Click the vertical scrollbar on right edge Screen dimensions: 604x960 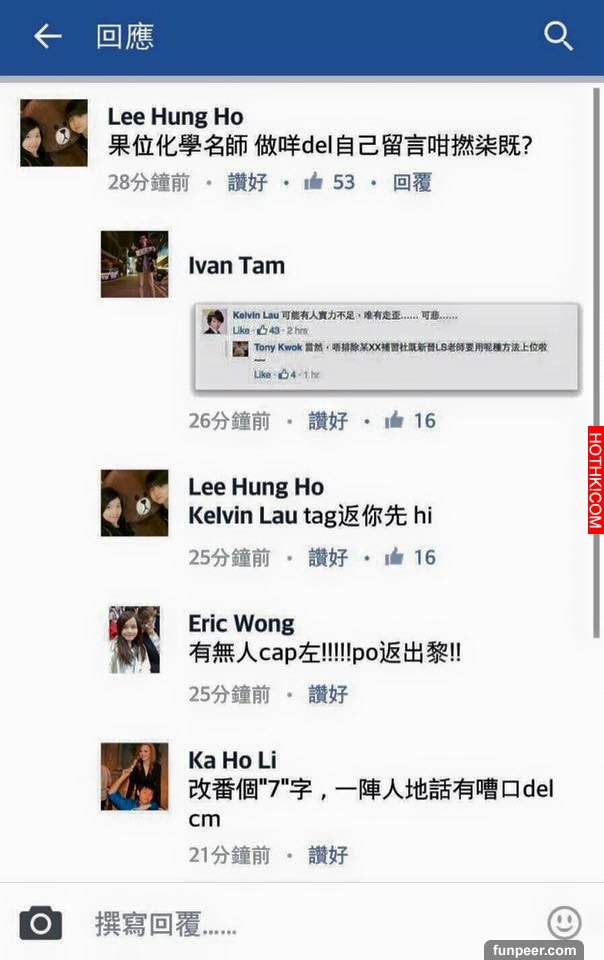pyautogui.click(x=597, y=363)
